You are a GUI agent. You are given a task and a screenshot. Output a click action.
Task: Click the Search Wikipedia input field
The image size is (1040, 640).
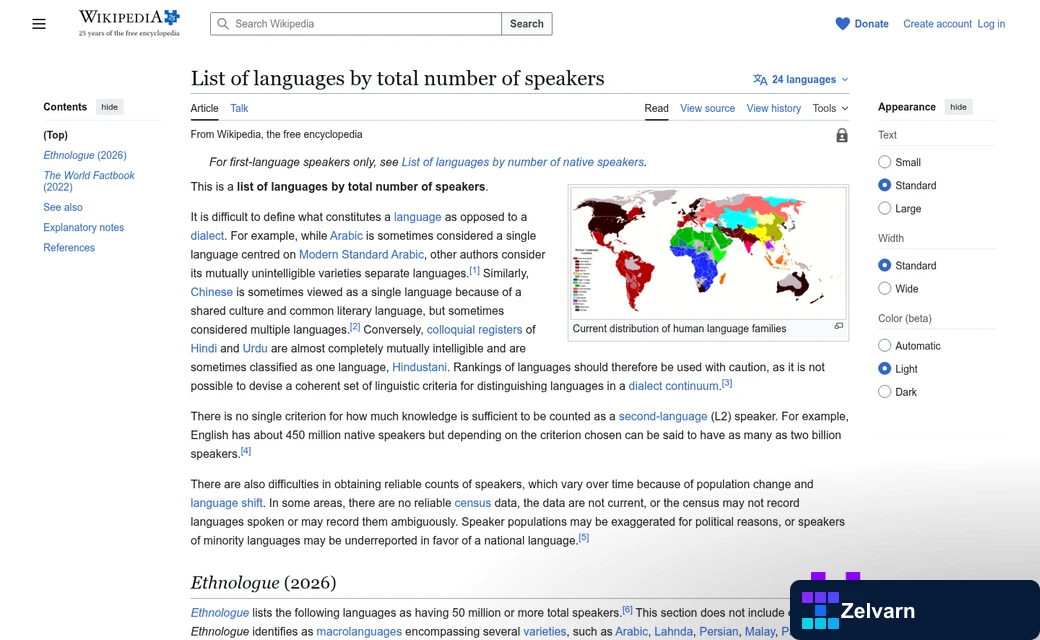pos(356,24)
